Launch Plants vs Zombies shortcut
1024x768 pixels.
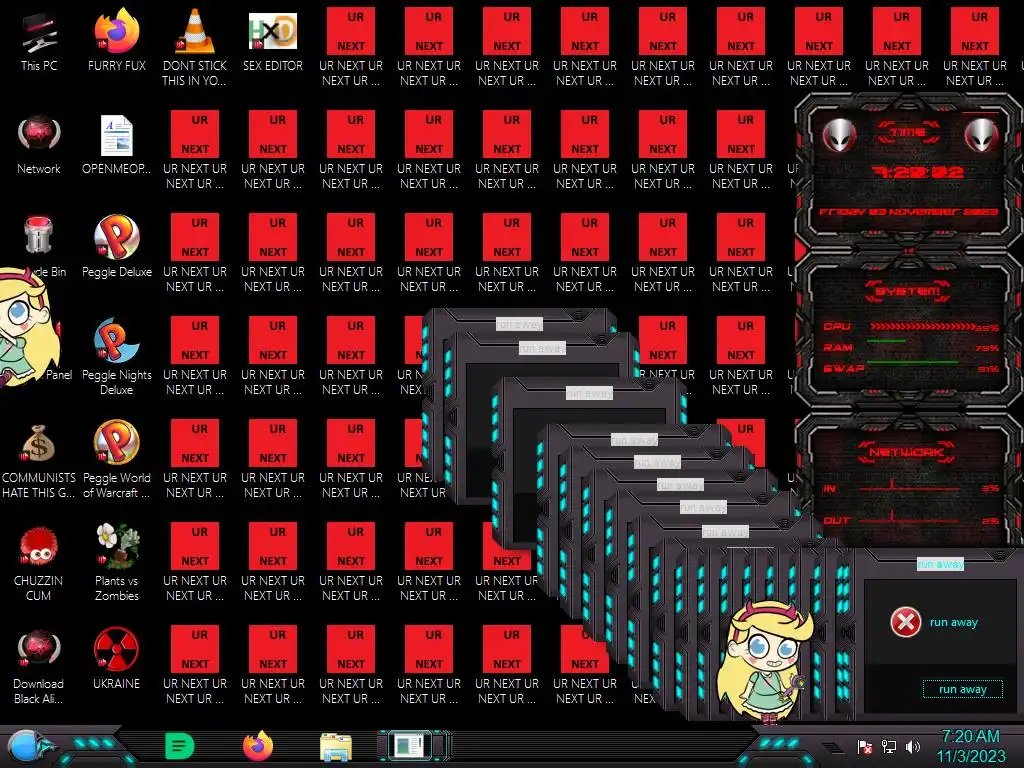(x=117, y=563)
